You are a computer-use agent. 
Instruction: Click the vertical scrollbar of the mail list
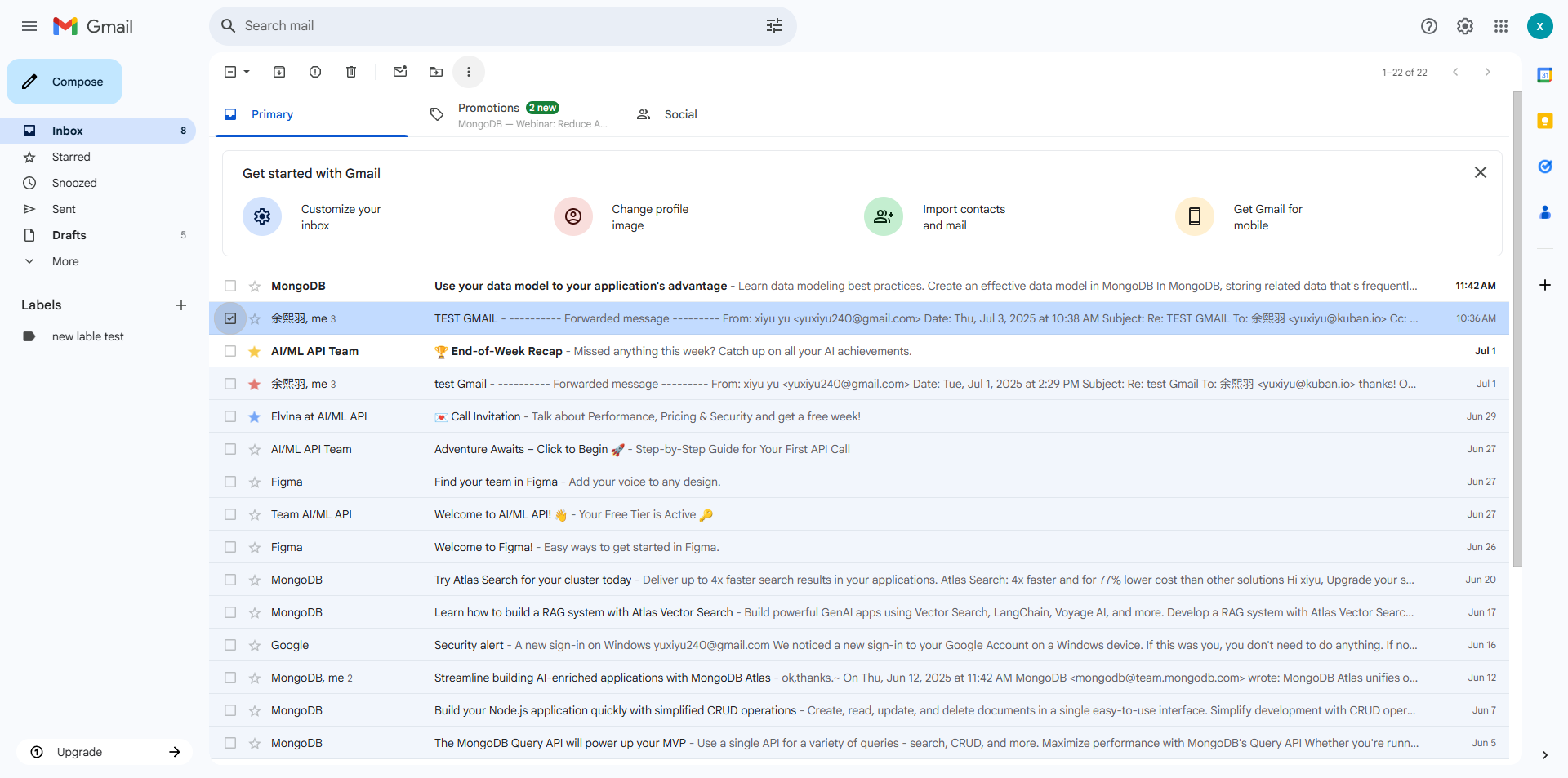[1517, 328]
